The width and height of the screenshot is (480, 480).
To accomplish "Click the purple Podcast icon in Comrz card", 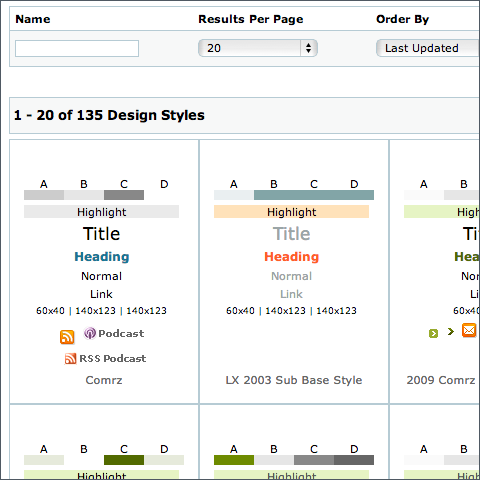I will pos(90,333).
